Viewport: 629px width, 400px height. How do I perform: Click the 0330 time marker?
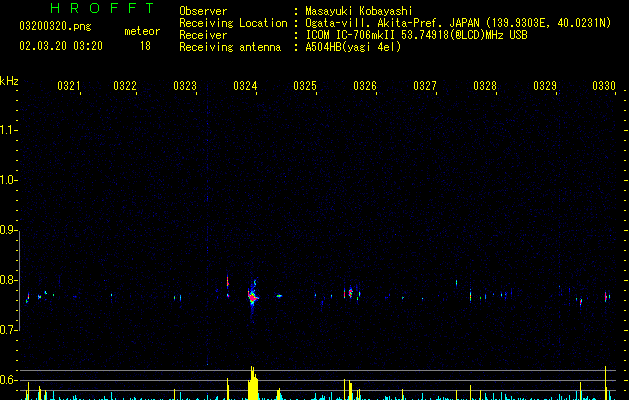604,86
